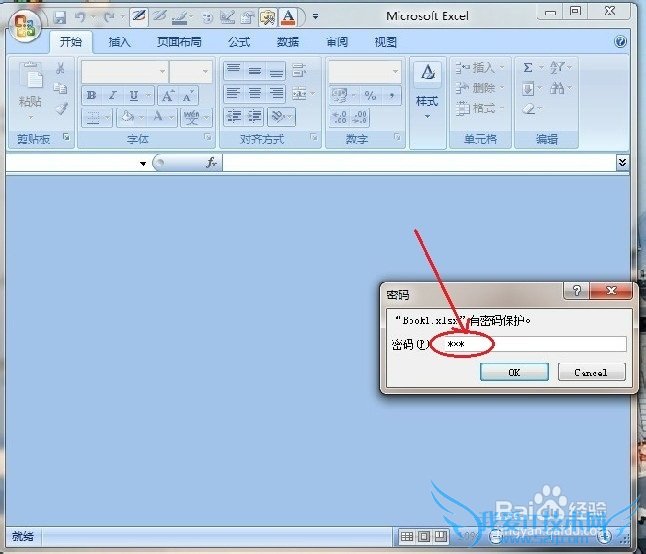
Task: Click Increase Decimal icon
Action: pyautogui.click(x=339, y=117)
